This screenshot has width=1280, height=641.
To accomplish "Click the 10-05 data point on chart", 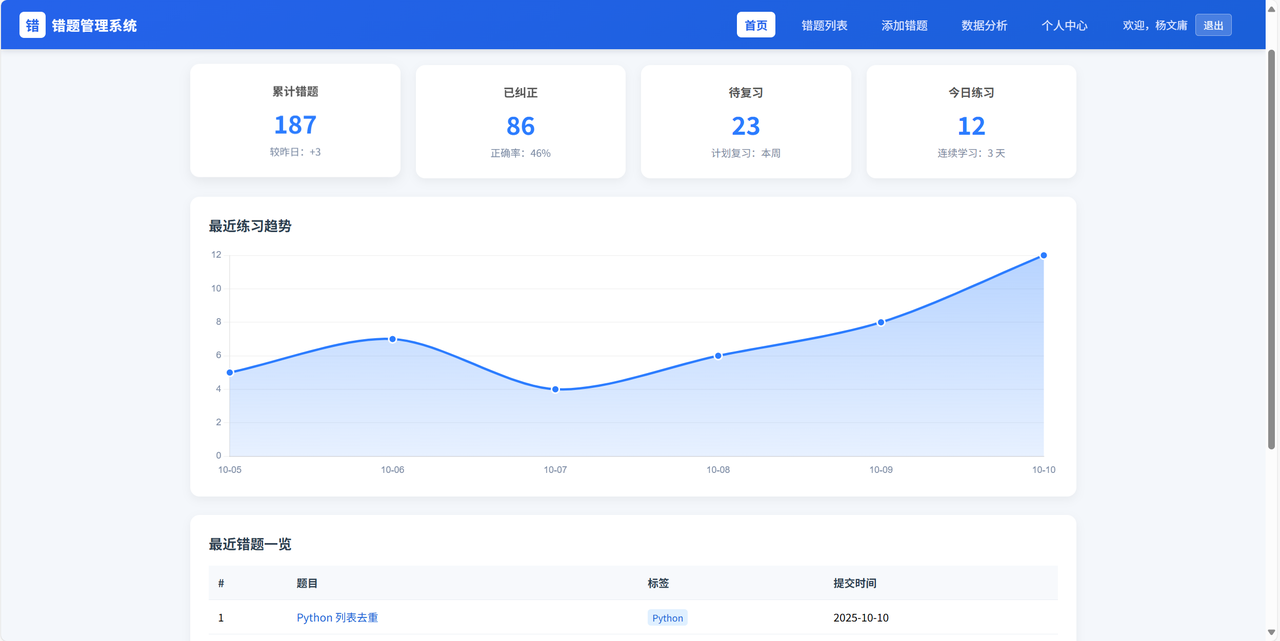I will [x=230, y=372].
